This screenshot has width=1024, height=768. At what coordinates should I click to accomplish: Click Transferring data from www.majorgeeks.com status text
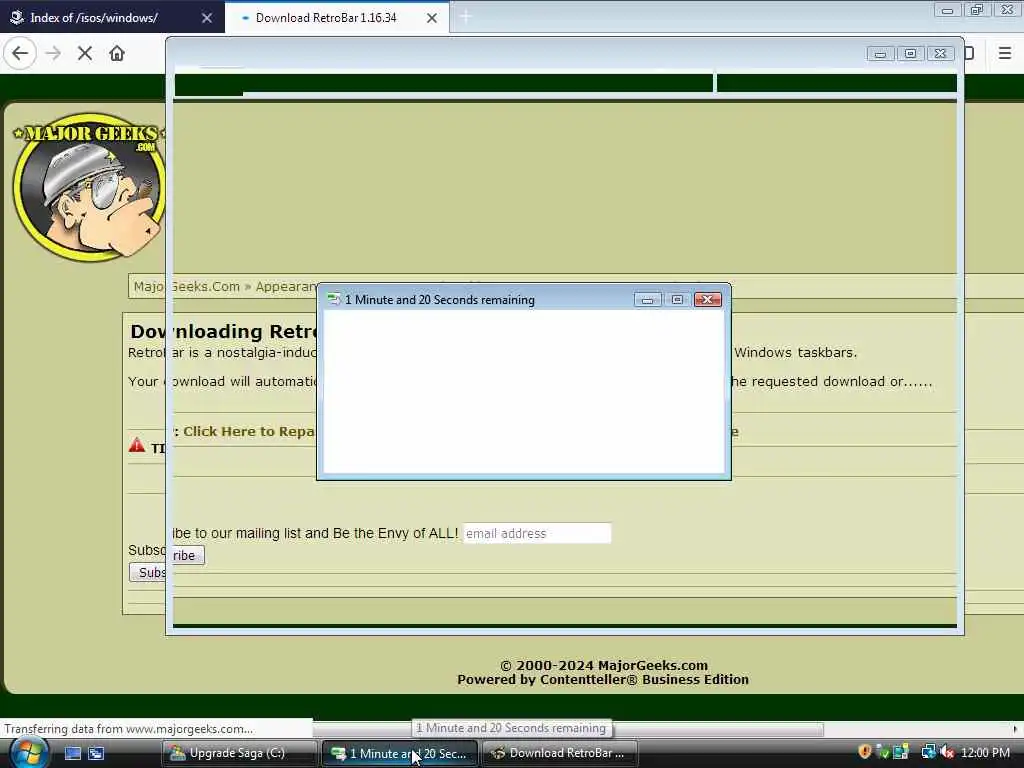coord(128,729)
